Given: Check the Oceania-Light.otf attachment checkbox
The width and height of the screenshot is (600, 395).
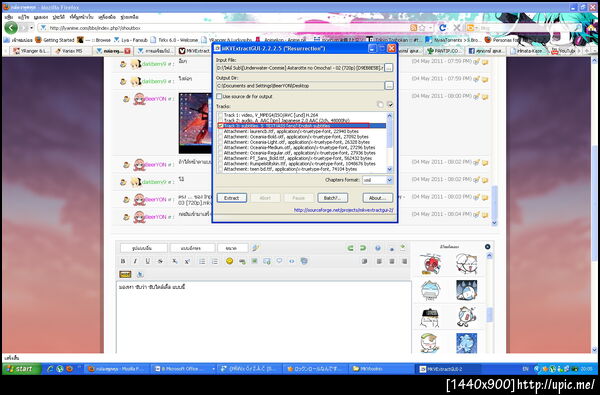Looking at the screenshot, I should (220, 142).
